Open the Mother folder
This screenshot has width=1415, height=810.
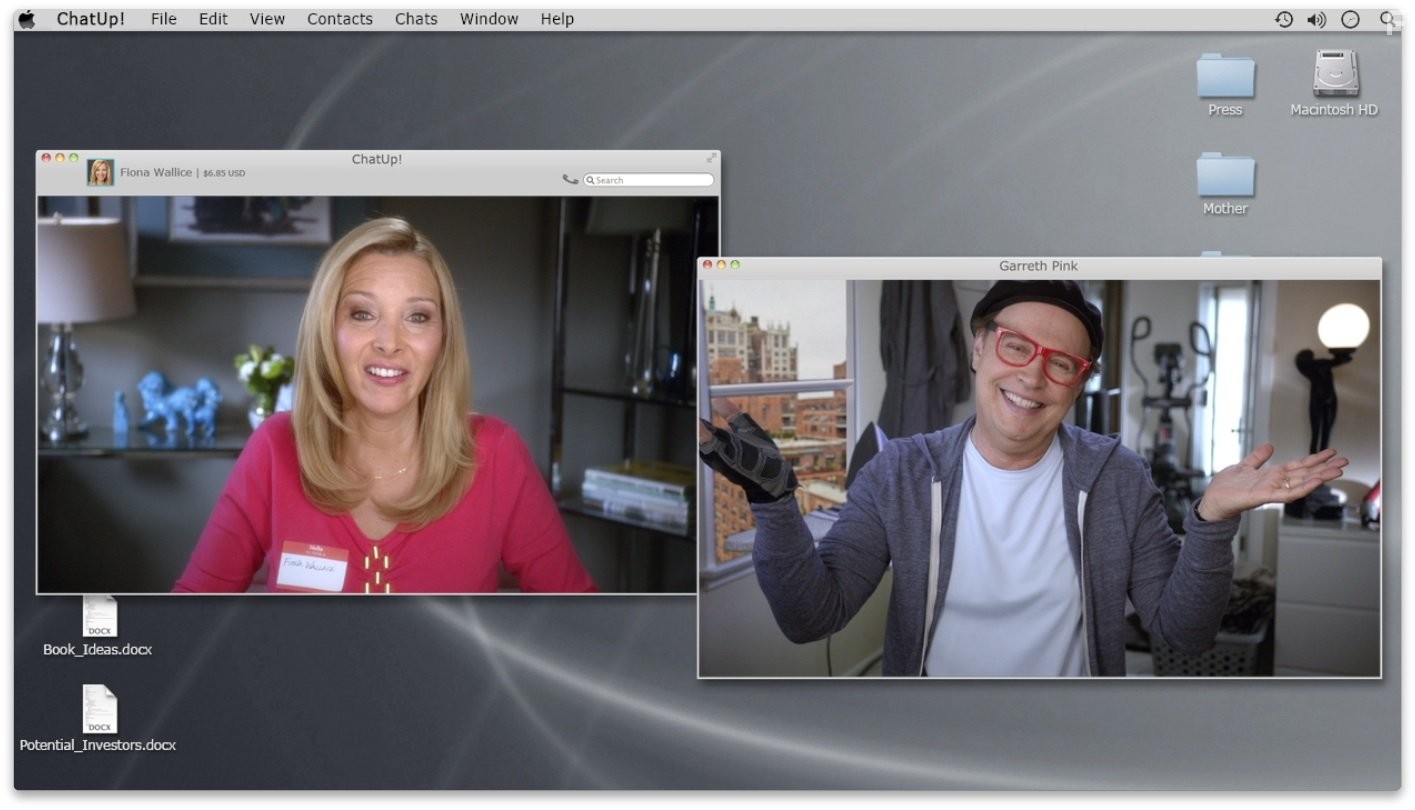pyautogui.click(x=1224, y=176)
